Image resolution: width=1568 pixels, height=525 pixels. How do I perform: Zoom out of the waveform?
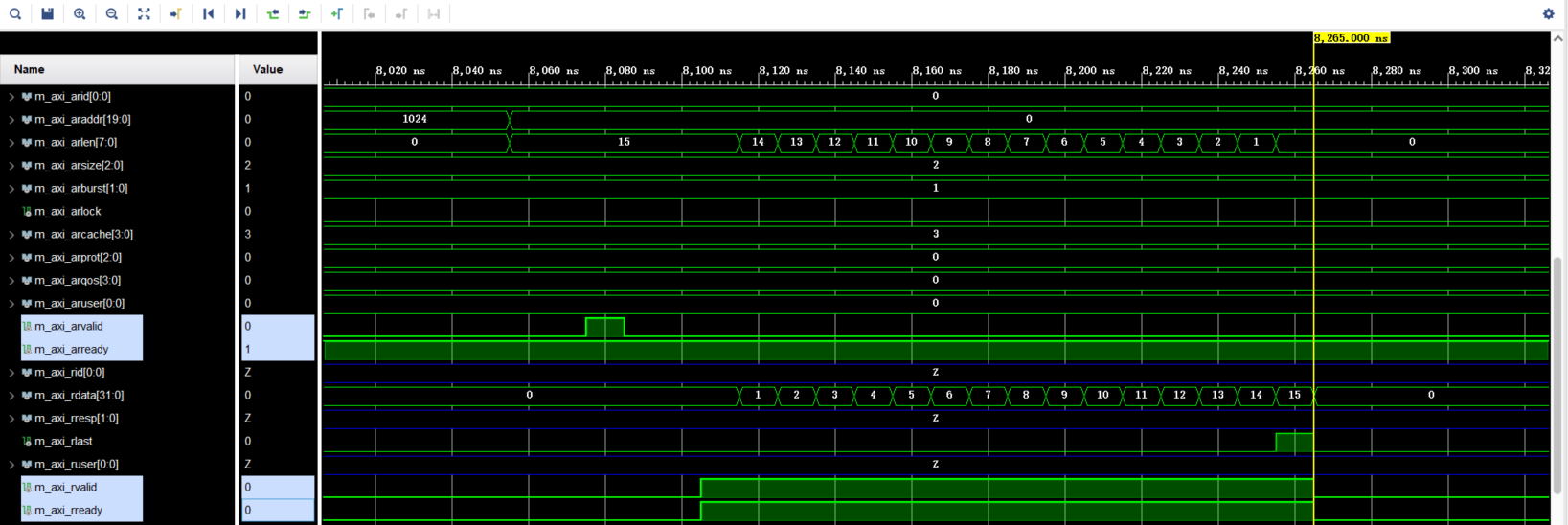[112, 13]
